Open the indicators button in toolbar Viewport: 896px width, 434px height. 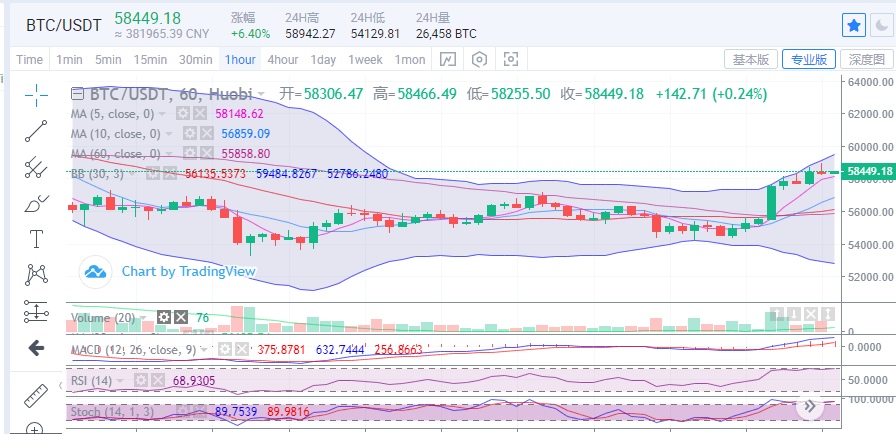click(449, 60)
